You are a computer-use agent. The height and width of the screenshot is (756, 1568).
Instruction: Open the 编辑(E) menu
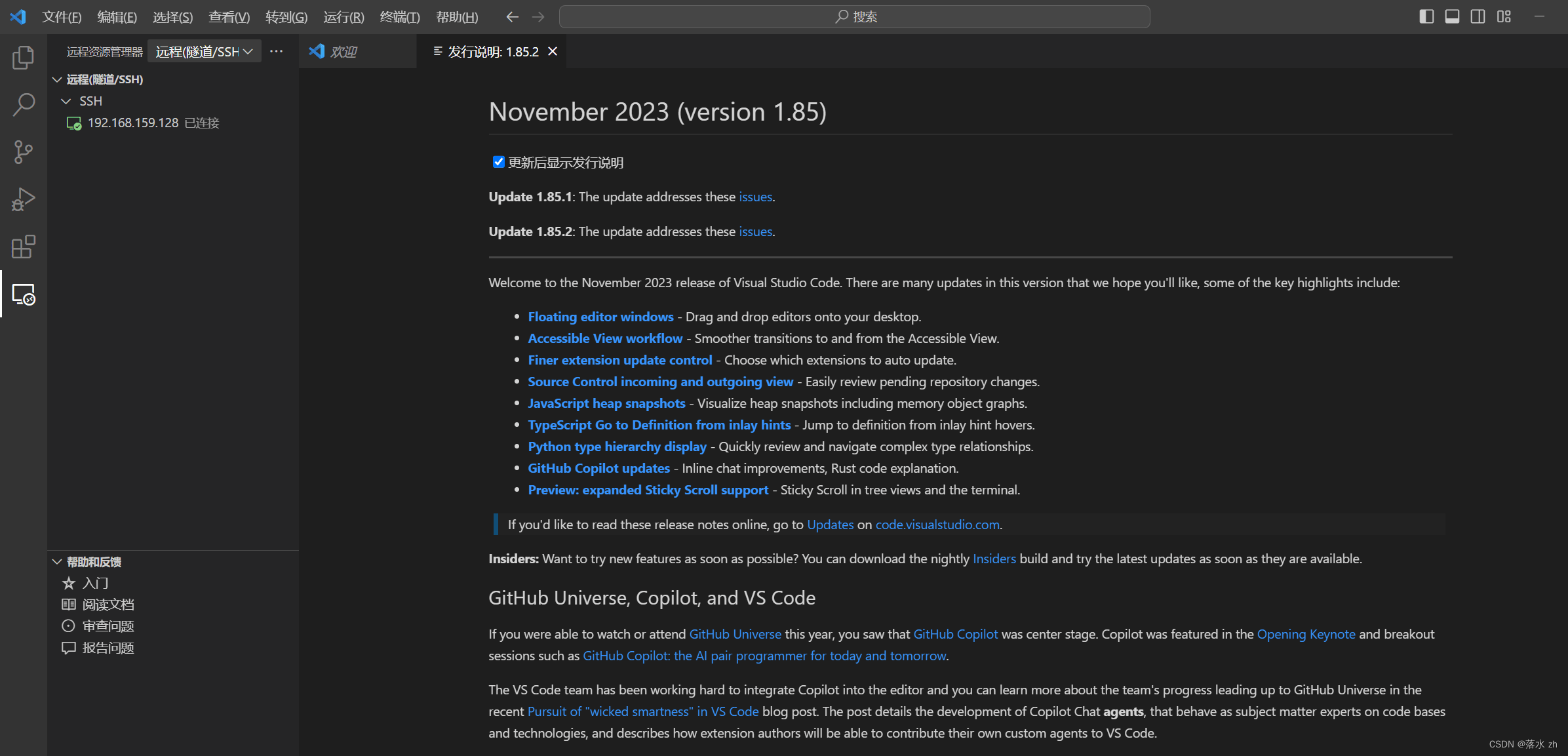tap(117, 17)
